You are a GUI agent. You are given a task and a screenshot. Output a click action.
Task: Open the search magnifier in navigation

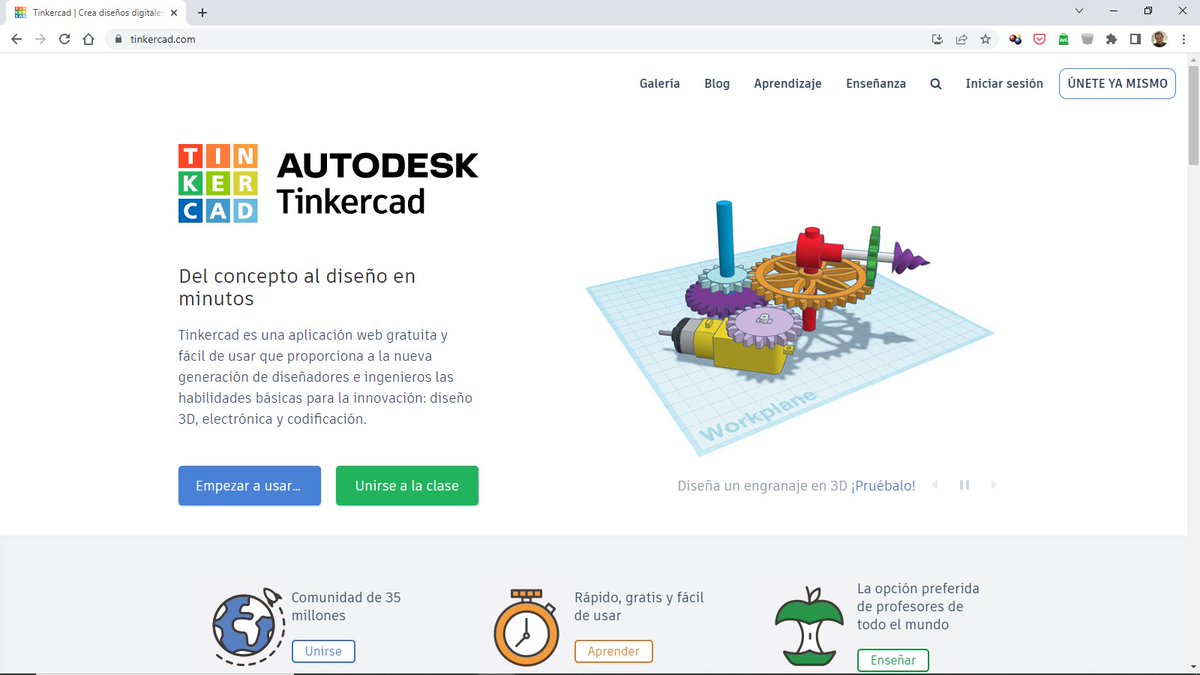(x=936, y=84)
